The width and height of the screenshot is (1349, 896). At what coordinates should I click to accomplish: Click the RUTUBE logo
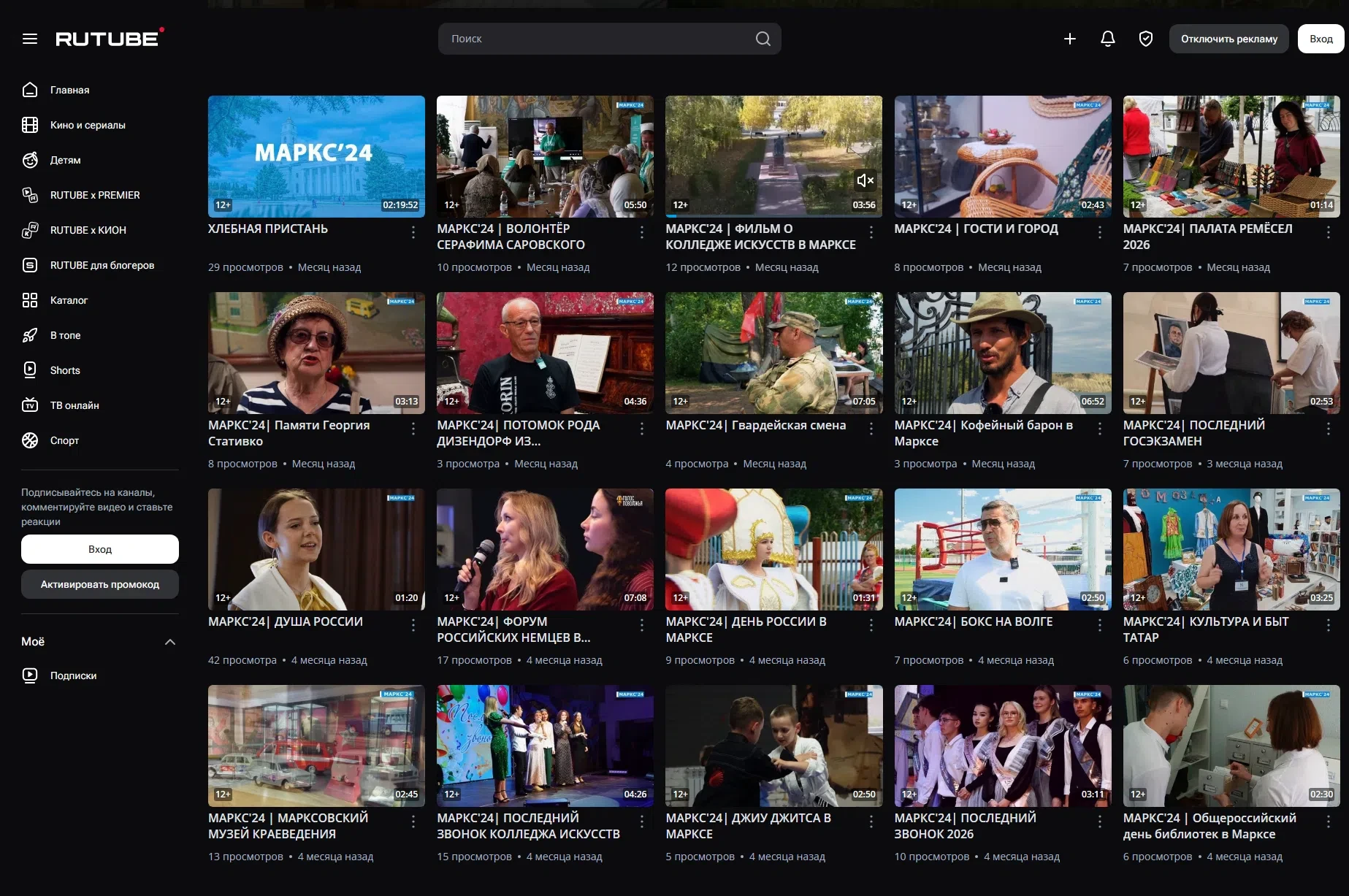[110, 38]
